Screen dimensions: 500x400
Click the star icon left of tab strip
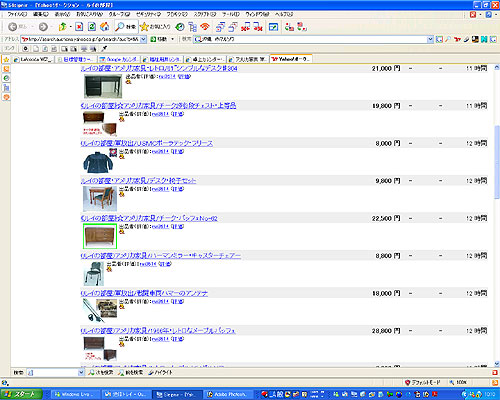[x=6, y=60]
